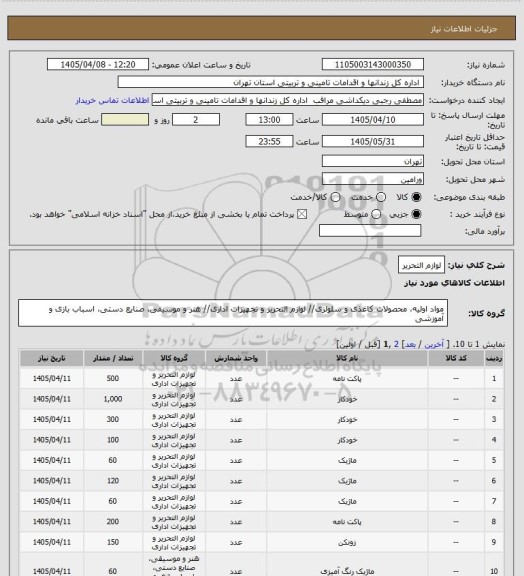This screenshot has width=524, height=576.
Task: Click quantity 150 in row 9
Action: (113, 542)
